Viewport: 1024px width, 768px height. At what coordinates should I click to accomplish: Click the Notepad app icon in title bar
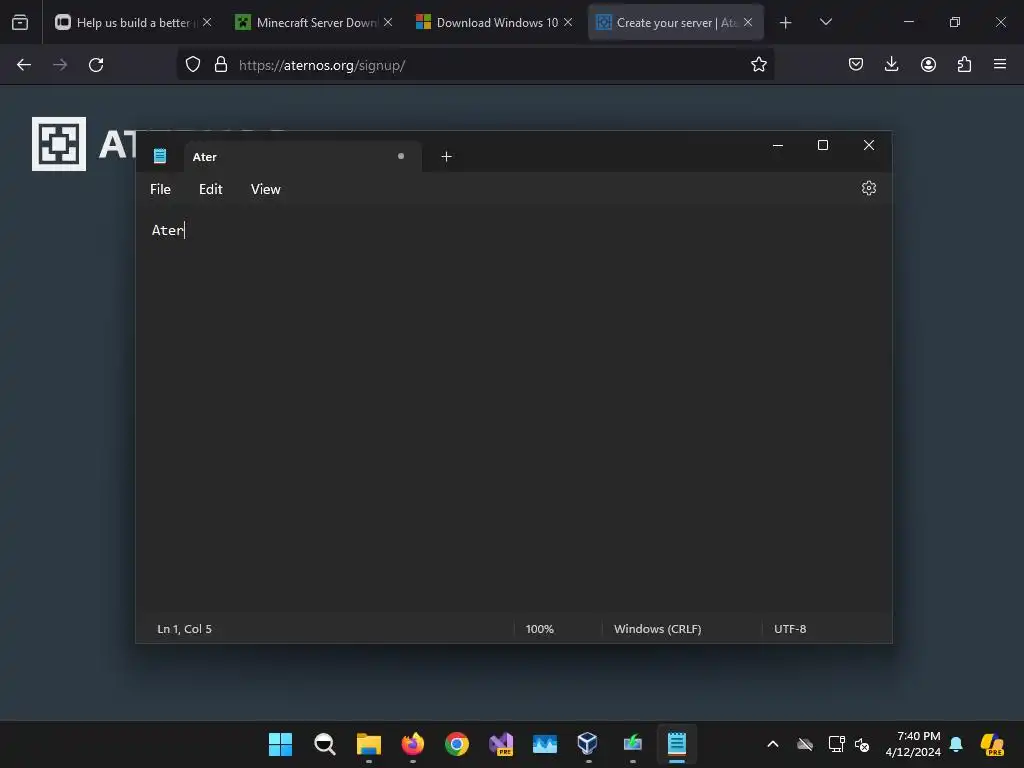(160, 156)
